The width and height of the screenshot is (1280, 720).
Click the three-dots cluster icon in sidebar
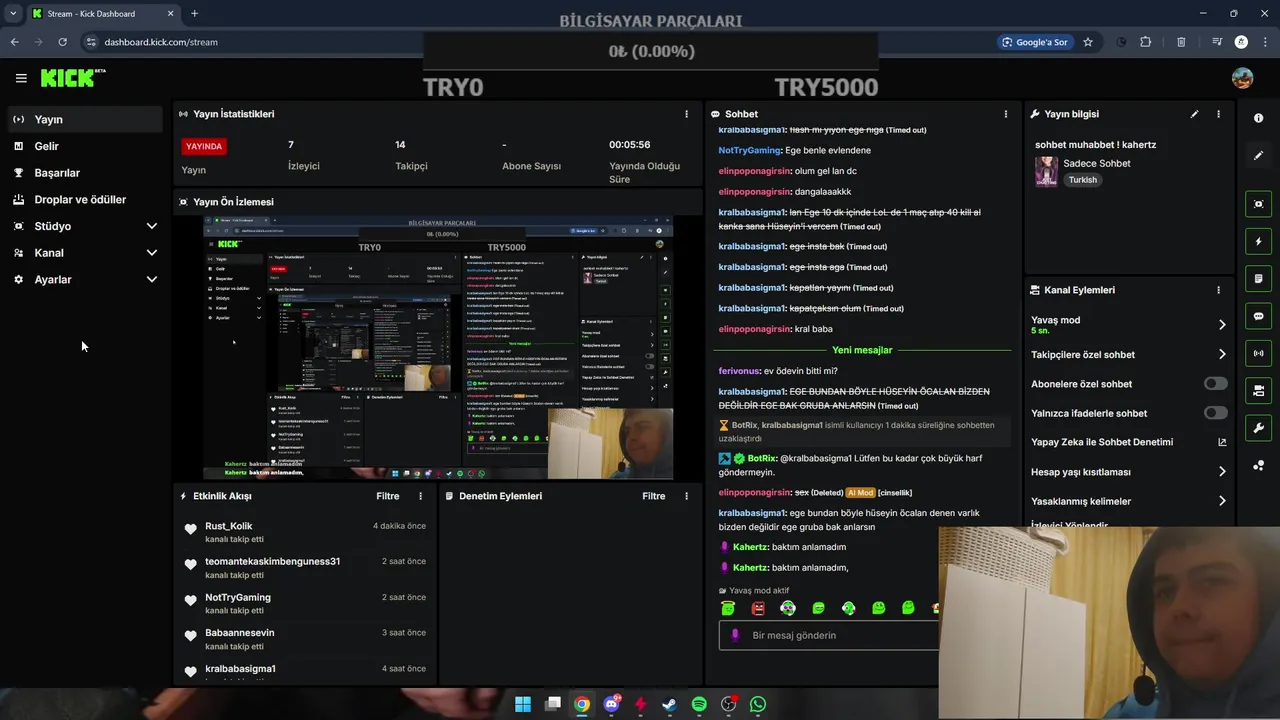[1258, 465]
